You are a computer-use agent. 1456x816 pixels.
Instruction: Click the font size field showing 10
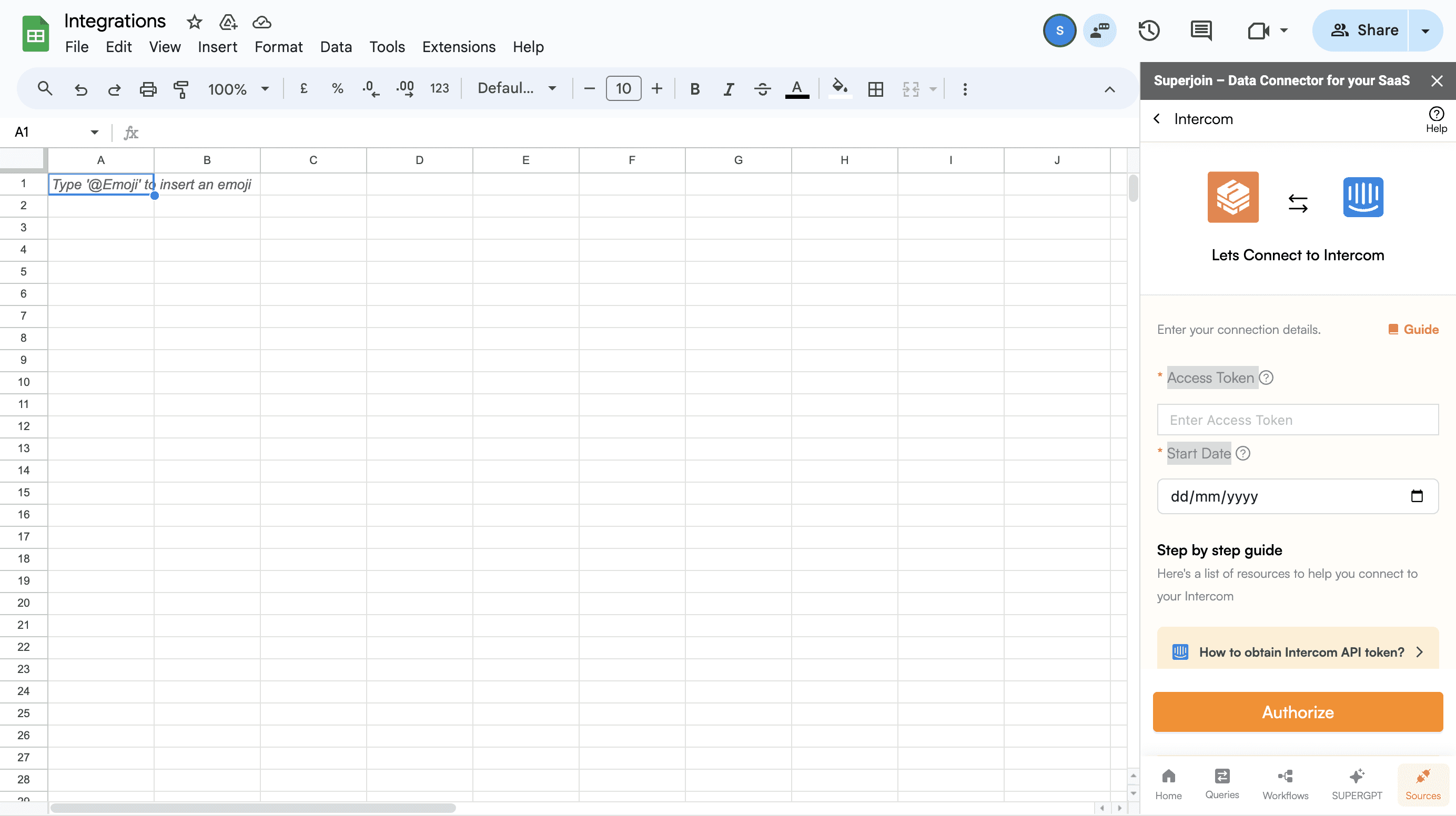click(623, 89)
